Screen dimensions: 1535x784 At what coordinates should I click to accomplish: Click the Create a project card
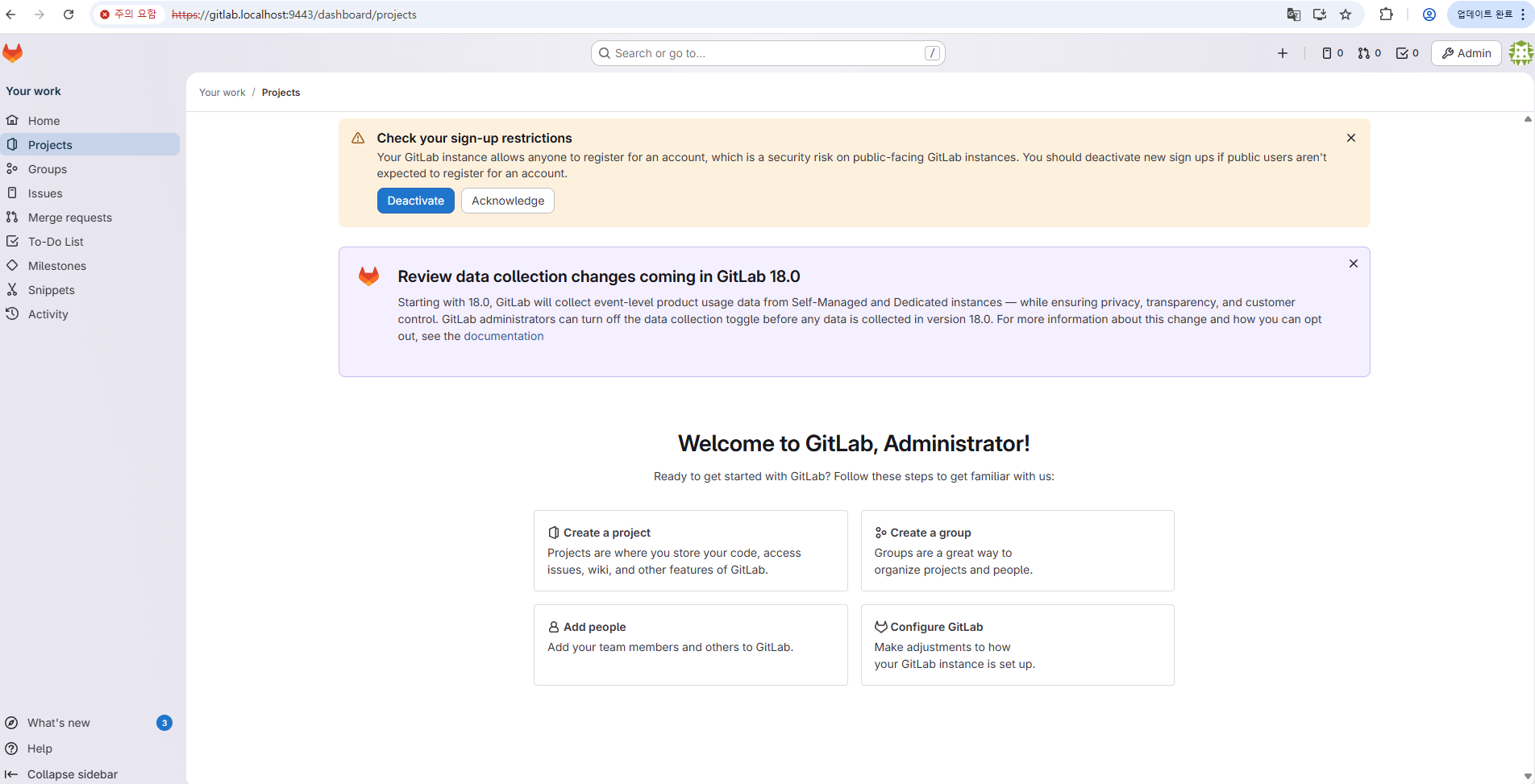pos(691,551)
